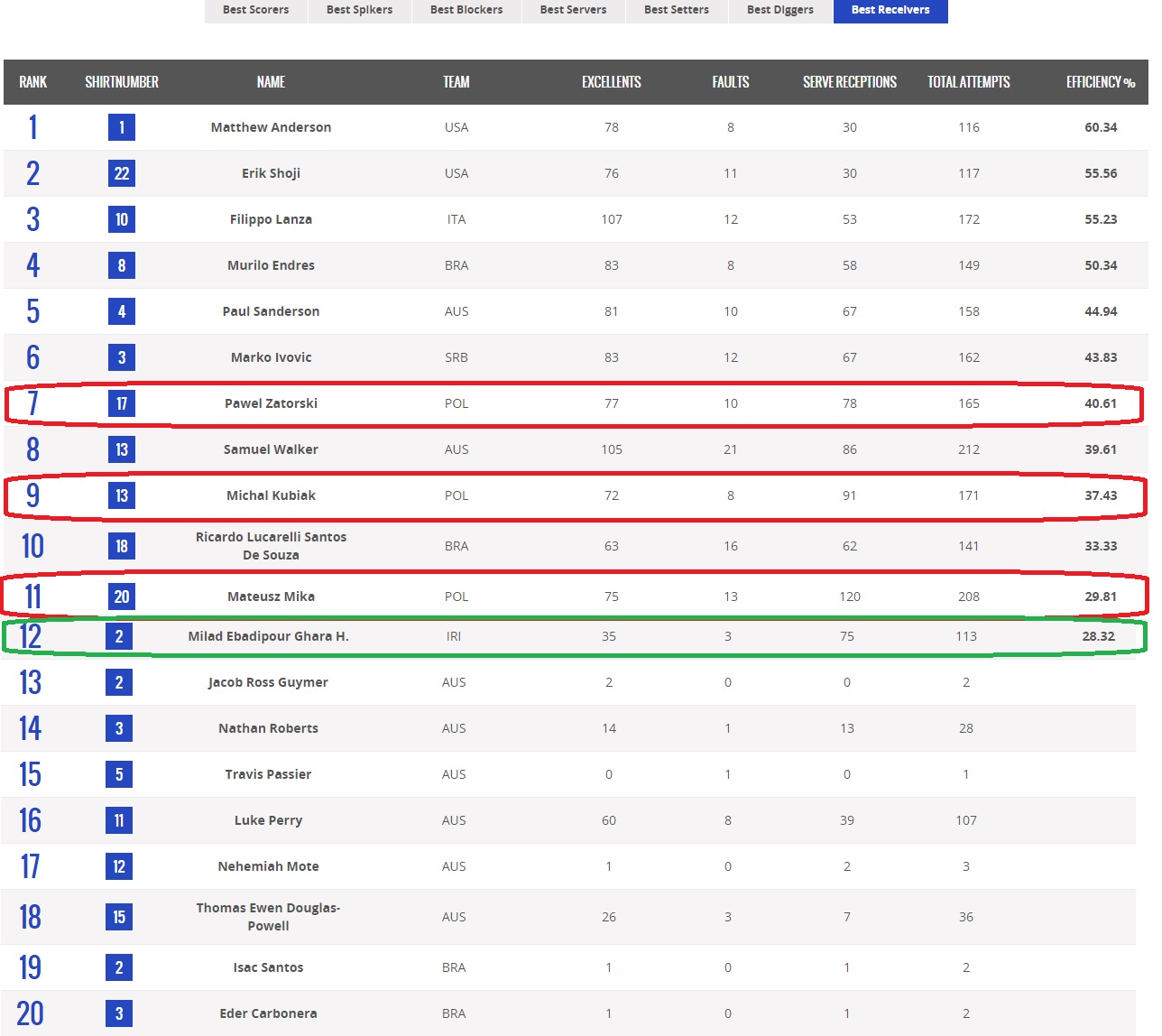Open the Best Diggers tab
The height and width of the screenshot is (1036, 1162).
pyautogui.click(x=779, y=10)
